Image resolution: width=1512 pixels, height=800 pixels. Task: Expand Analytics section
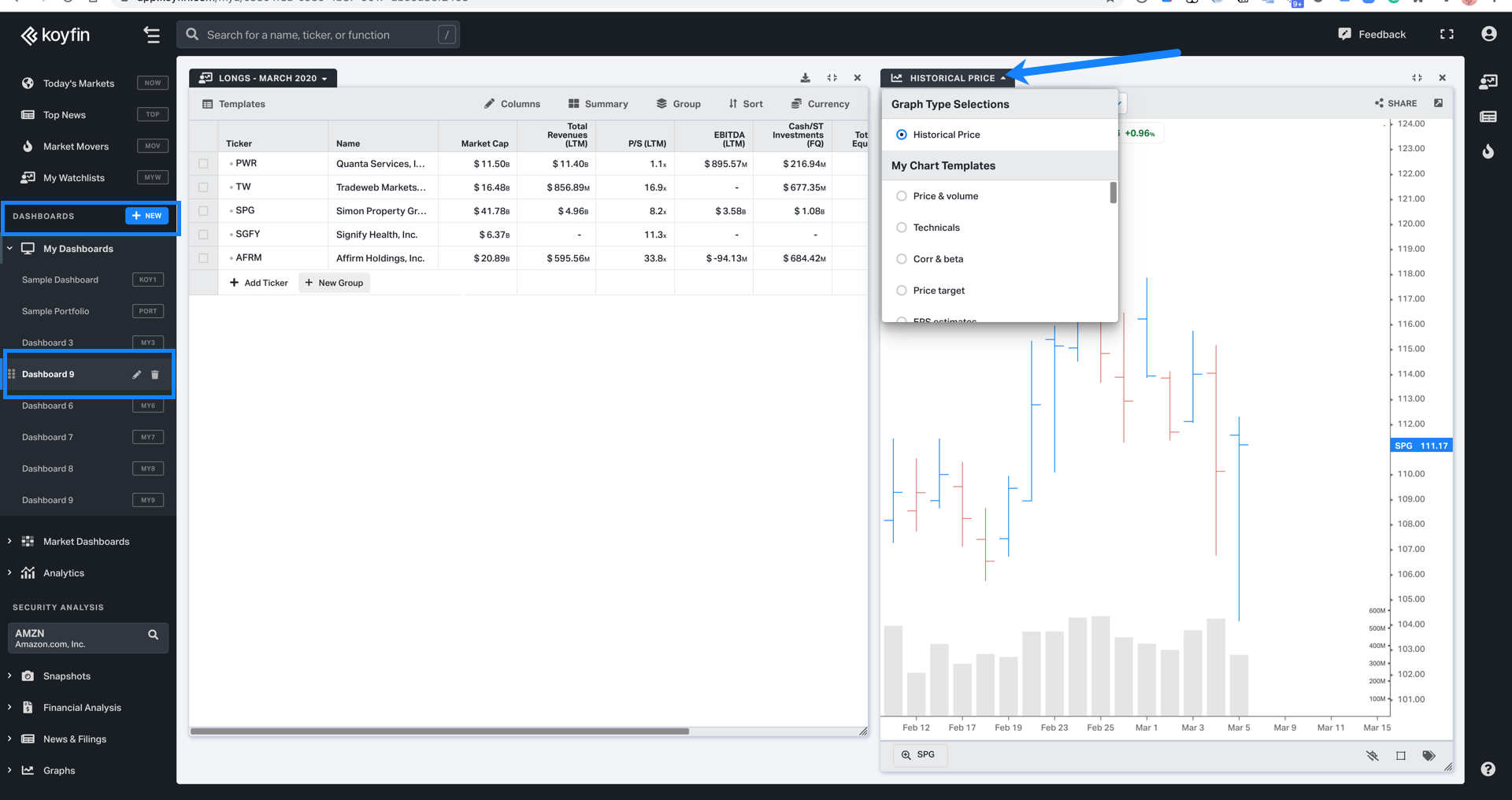click(x=9, y=573)
